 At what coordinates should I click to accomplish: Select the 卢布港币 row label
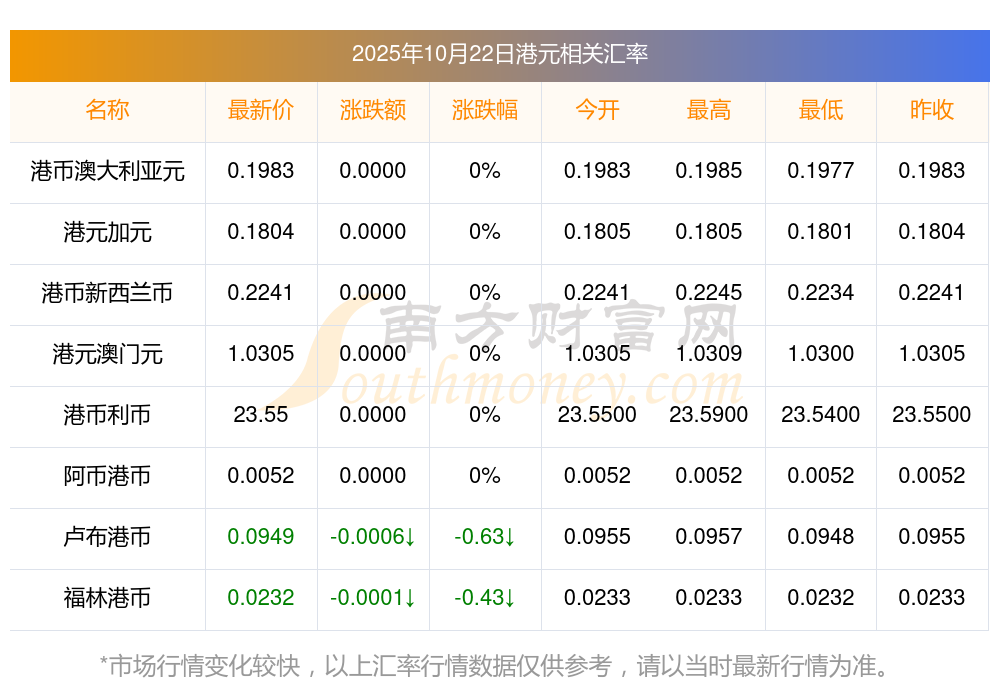tap(107, 538)
